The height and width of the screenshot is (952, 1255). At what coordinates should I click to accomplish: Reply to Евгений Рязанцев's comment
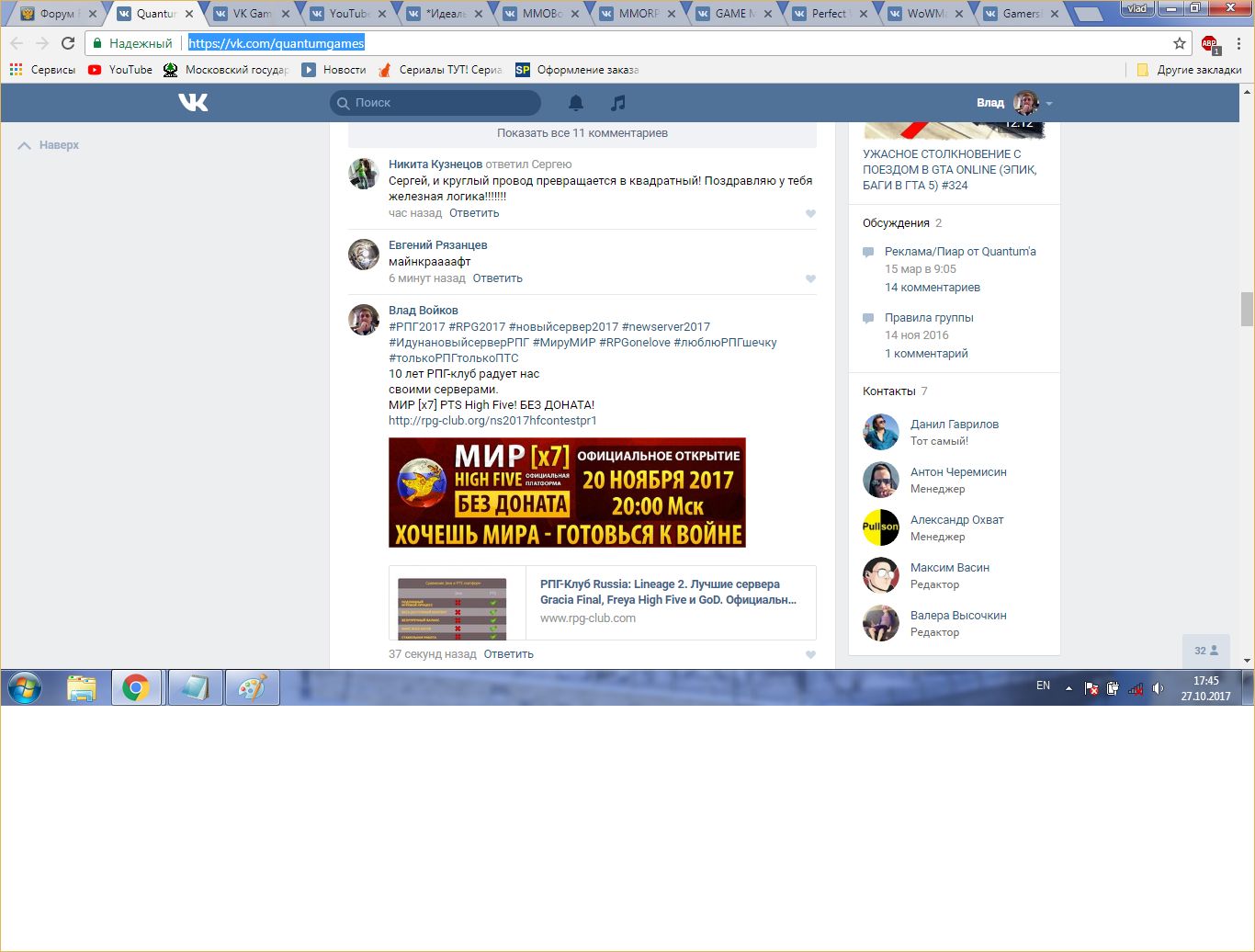click(497, 278)
